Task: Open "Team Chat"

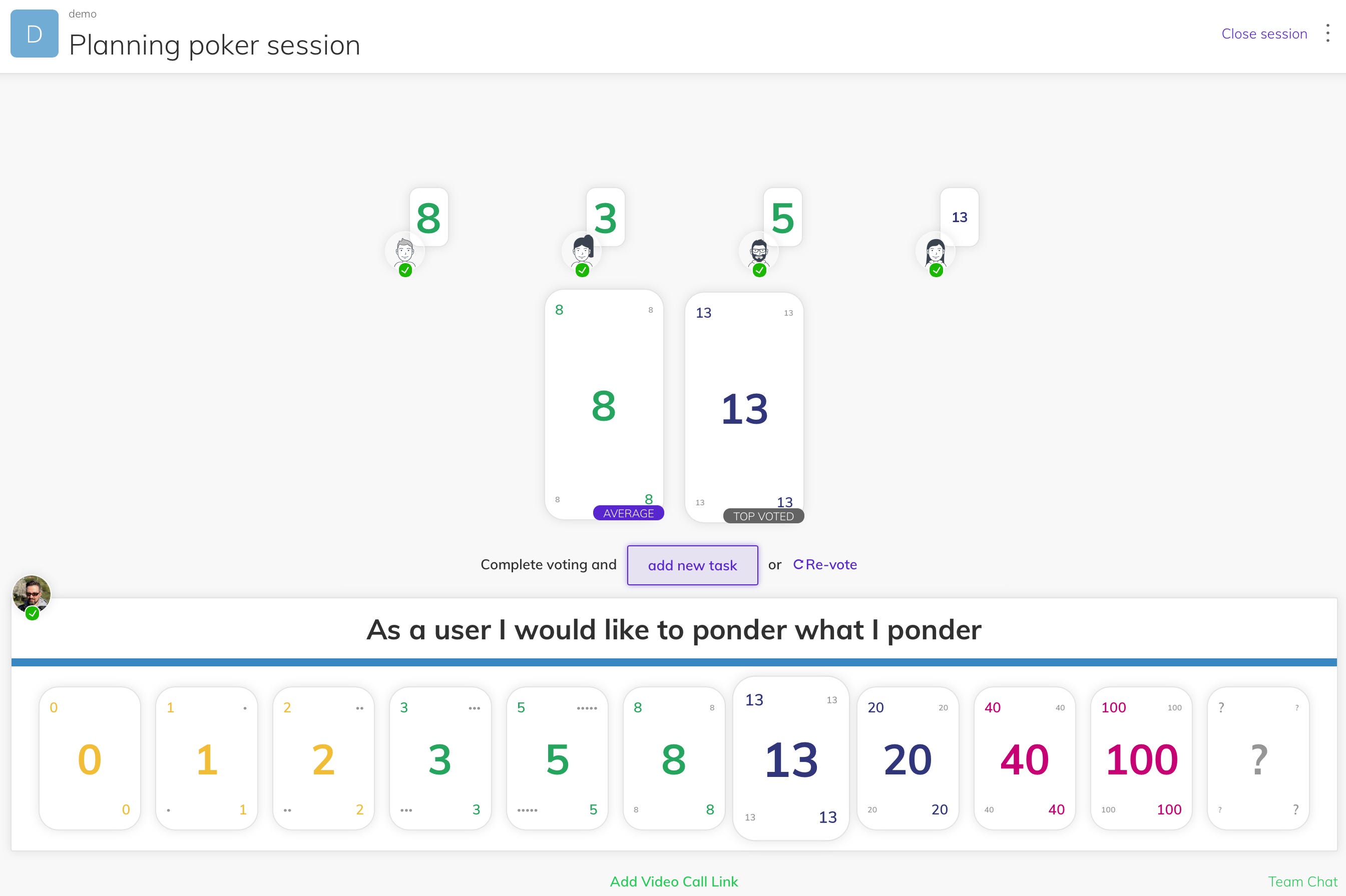Action: [1303, 881]
